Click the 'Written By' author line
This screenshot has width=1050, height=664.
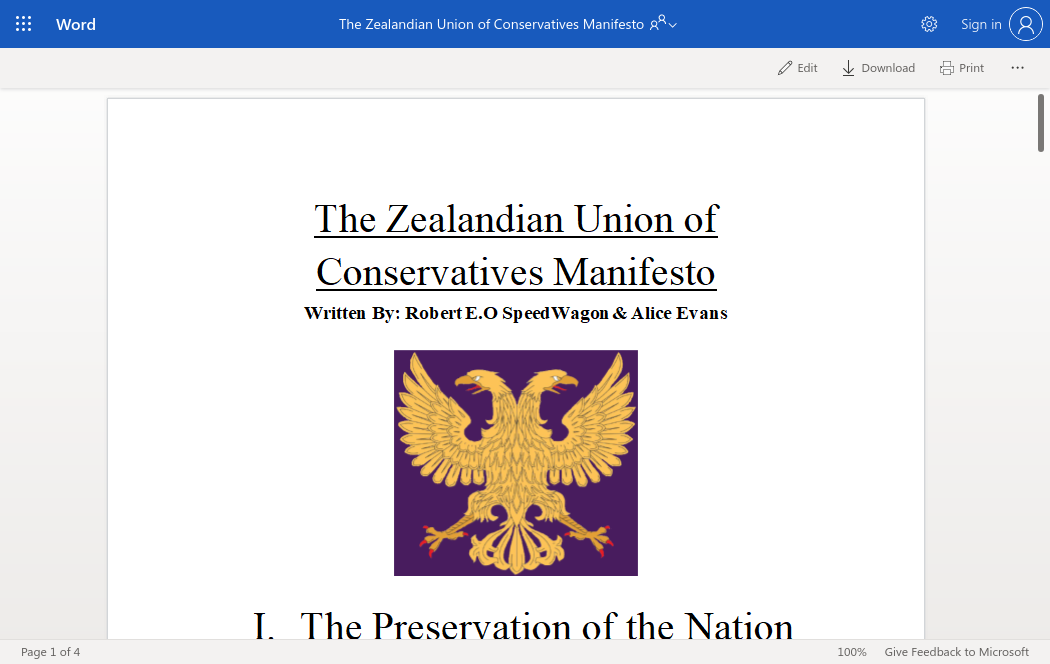[516, 313]
